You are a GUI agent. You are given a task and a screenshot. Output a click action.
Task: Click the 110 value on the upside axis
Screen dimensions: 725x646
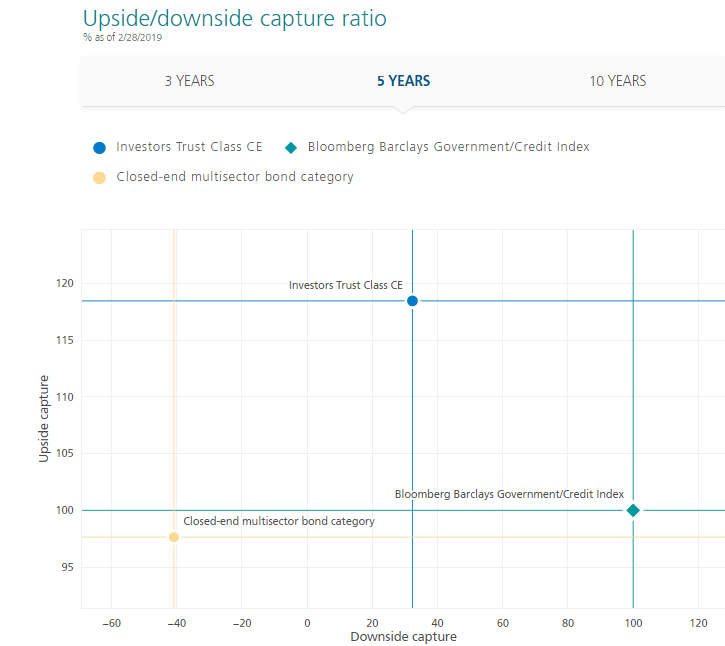pyautogui.click(x=65, y=397)
